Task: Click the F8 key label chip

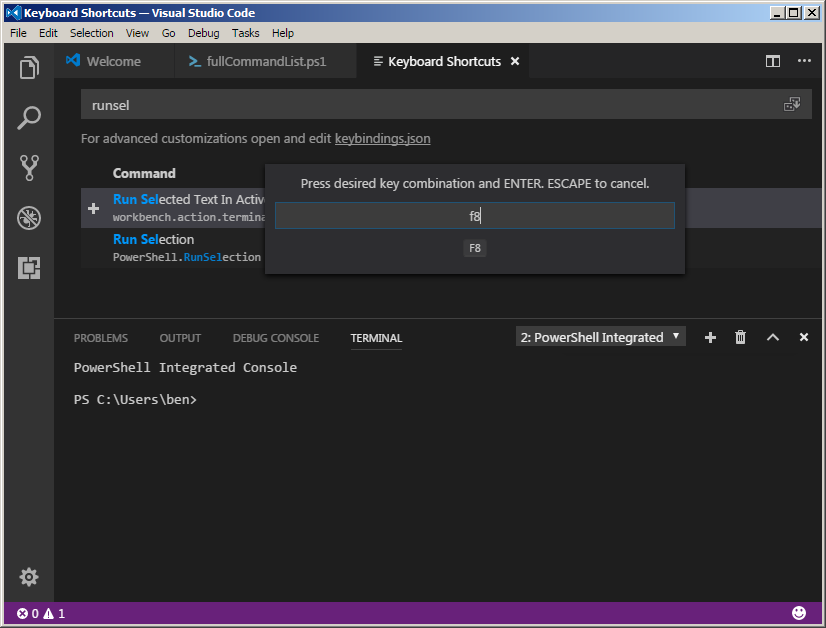Action: tap(475, 248)
